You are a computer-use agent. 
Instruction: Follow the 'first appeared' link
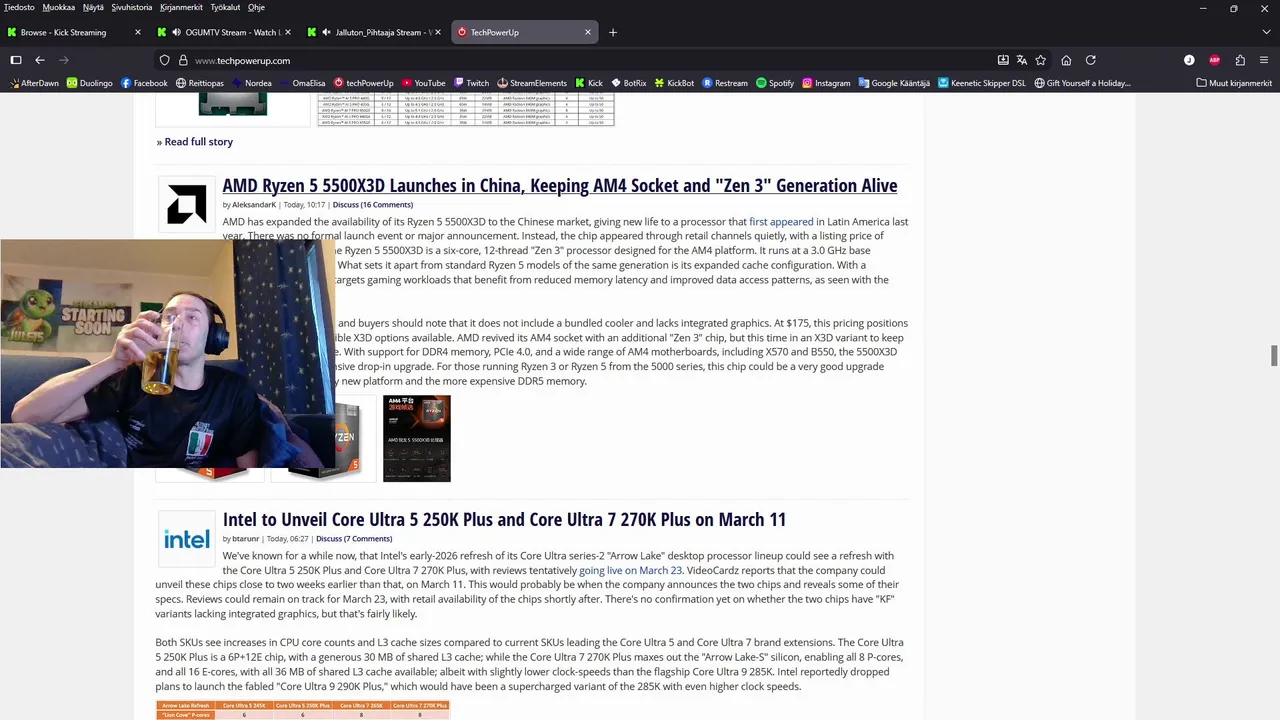pyautogui.click(x=781, y=222)
